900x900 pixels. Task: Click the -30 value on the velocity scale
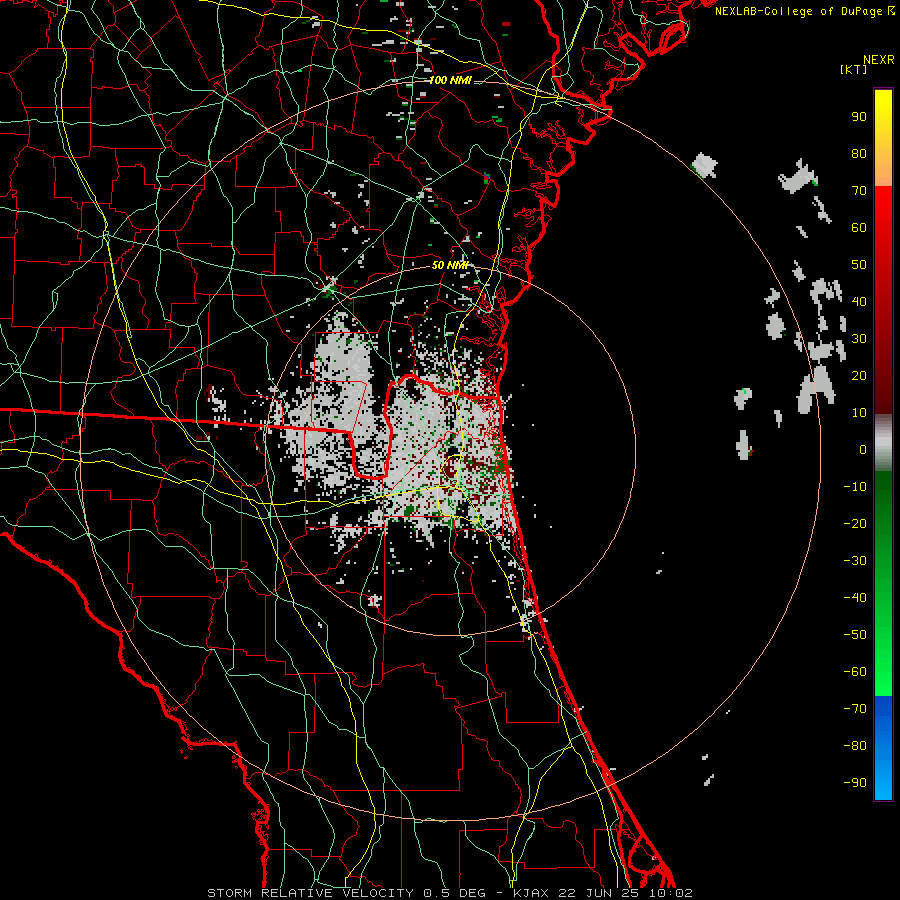click(855, 561)
